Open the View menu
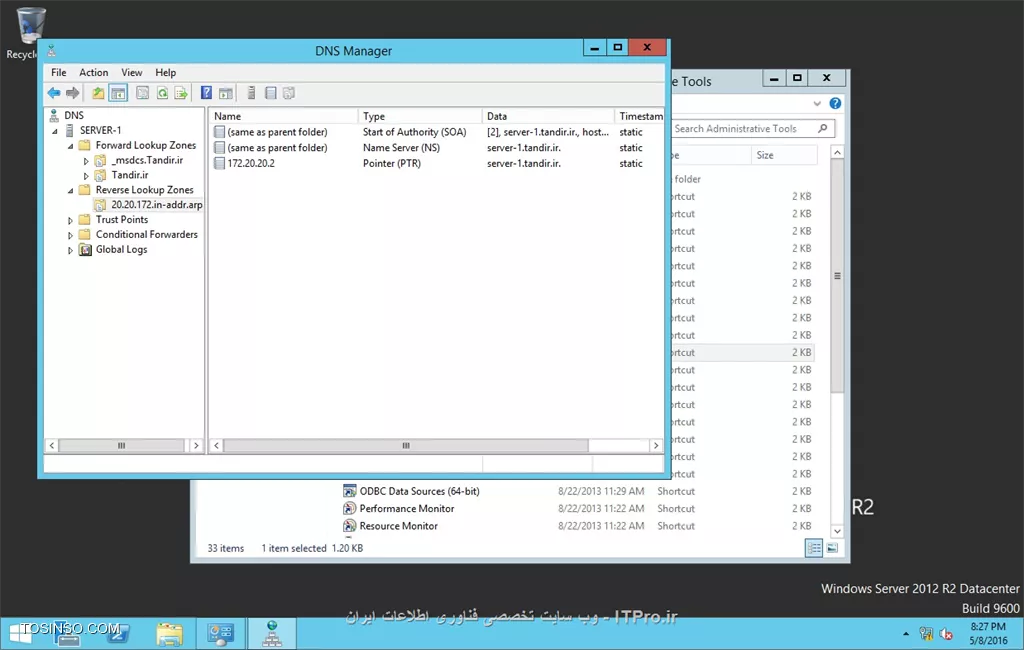The width and height of the screenshot is (1024, 650). [131, 73]
